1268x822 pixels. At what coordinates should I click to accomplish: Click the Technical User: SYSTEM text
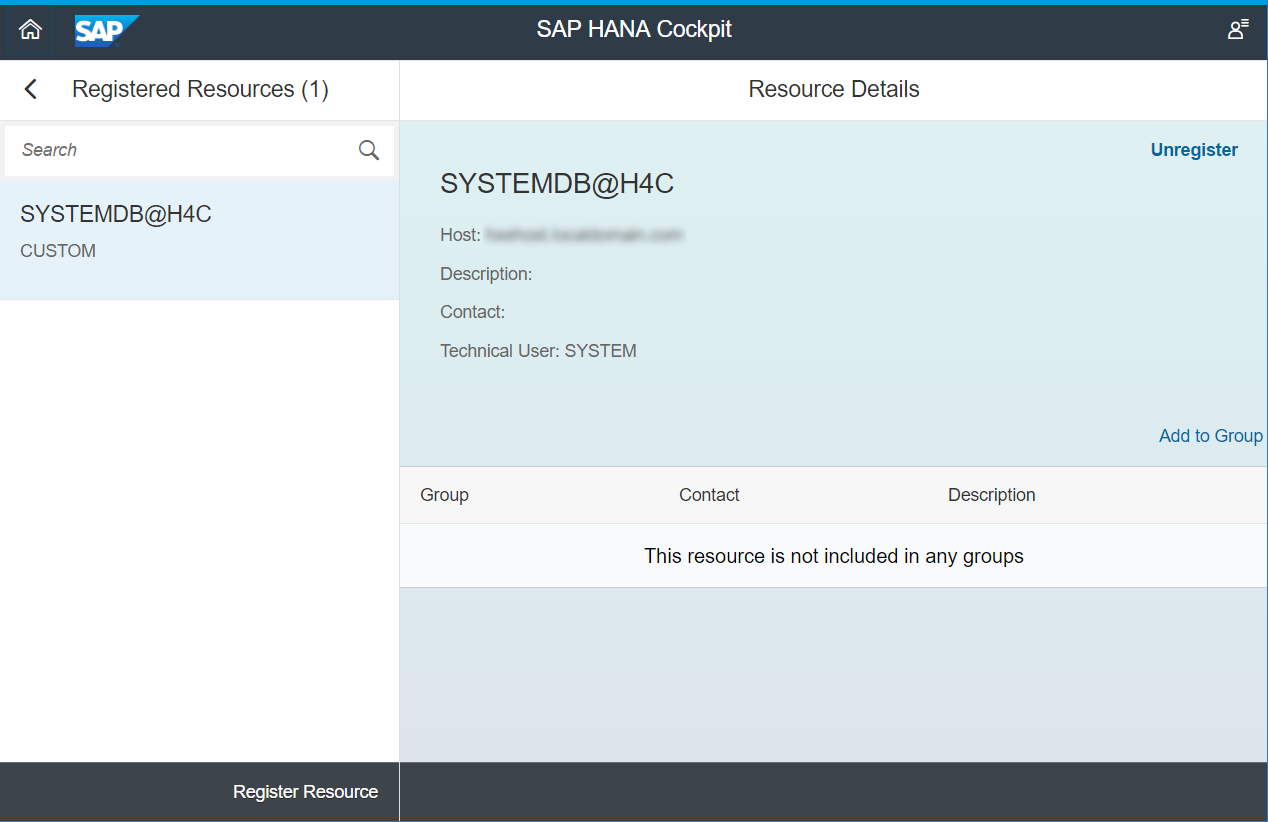[538, 350]
